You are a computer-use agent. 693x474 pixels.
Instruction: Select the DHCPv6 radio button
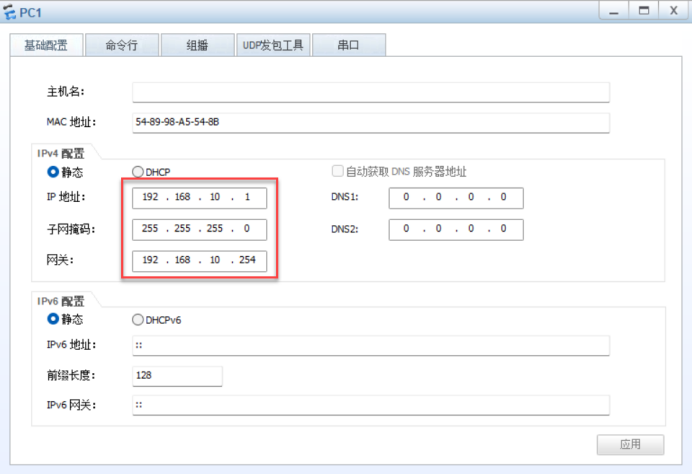(138, 320)
